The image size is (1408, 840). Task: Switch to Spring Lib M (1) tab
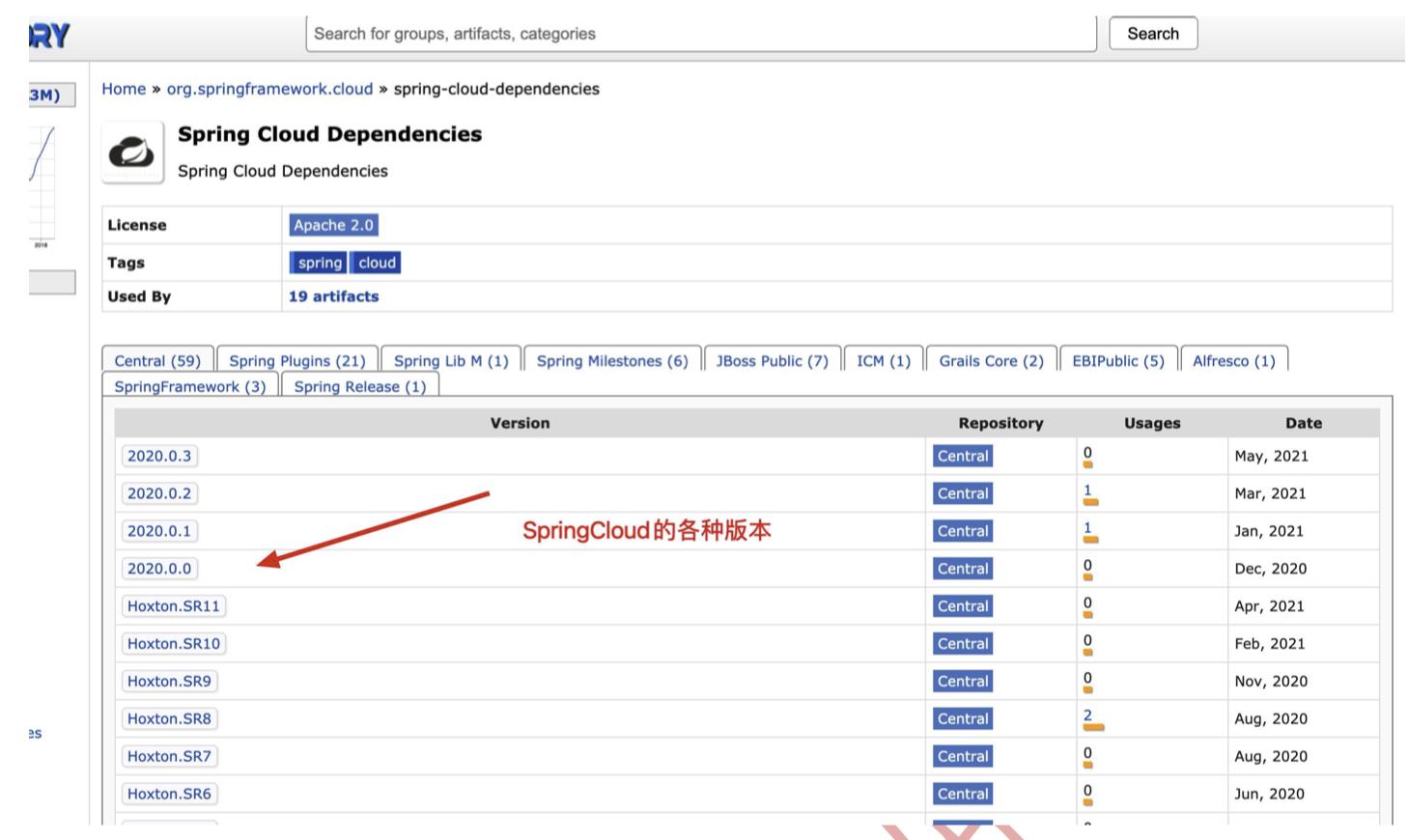tap(451, 360)
